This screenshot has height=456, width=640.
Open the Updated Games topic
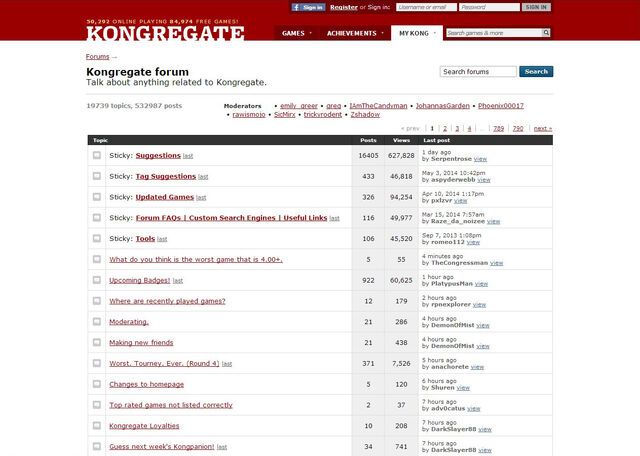164,197
